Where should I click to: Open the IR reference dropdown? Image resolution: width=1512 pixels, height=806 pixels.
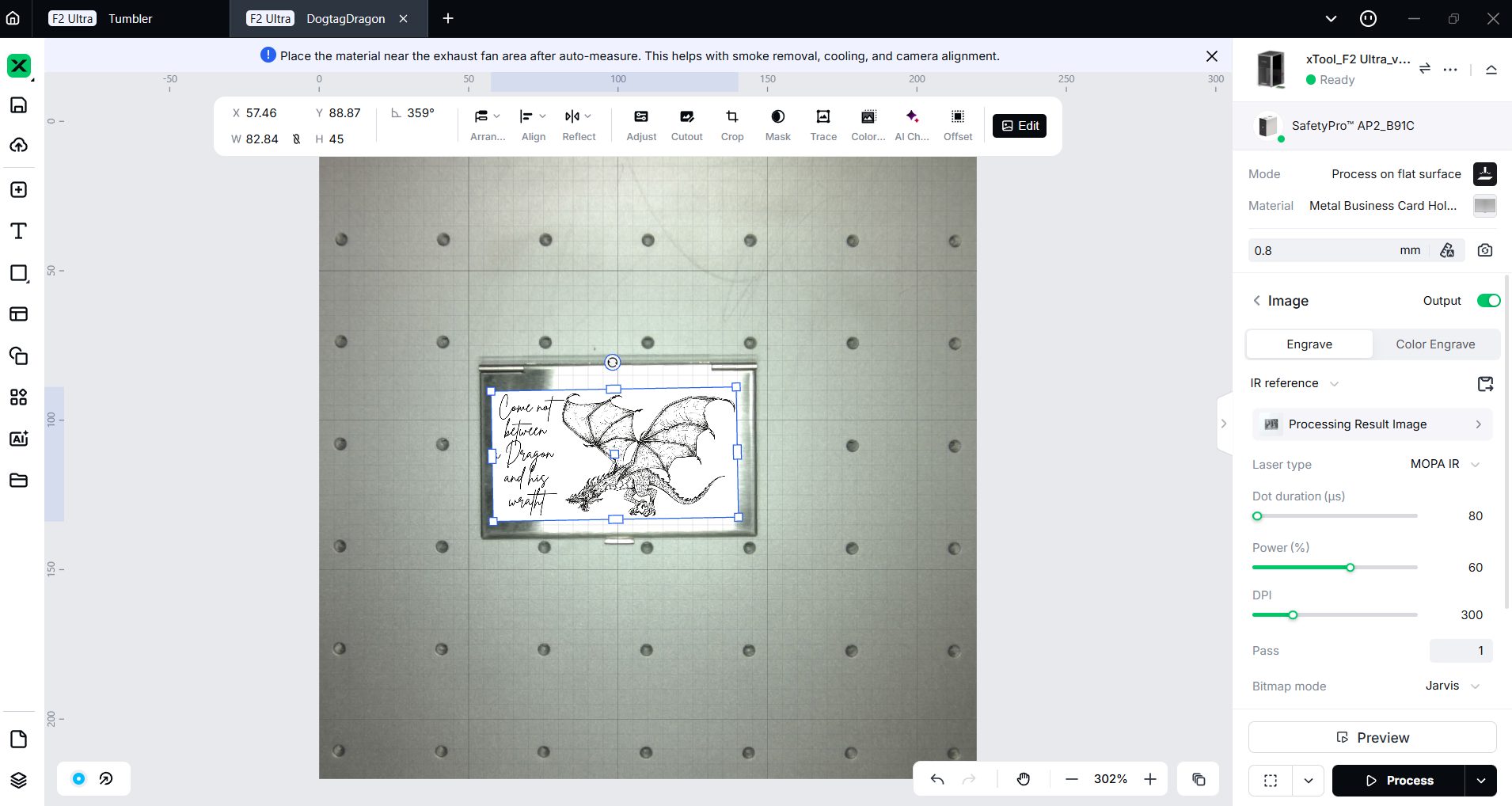pyautogui.click(x=1294, y=383)
